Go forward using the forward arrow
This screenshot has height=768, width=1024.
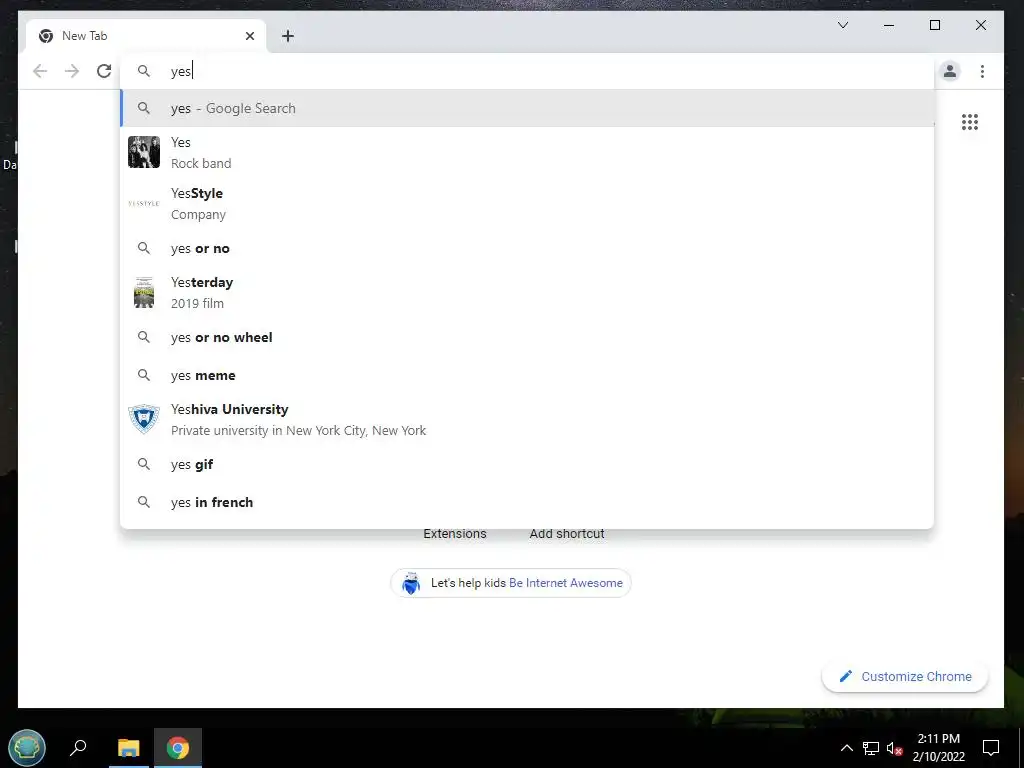click(72, 71)
